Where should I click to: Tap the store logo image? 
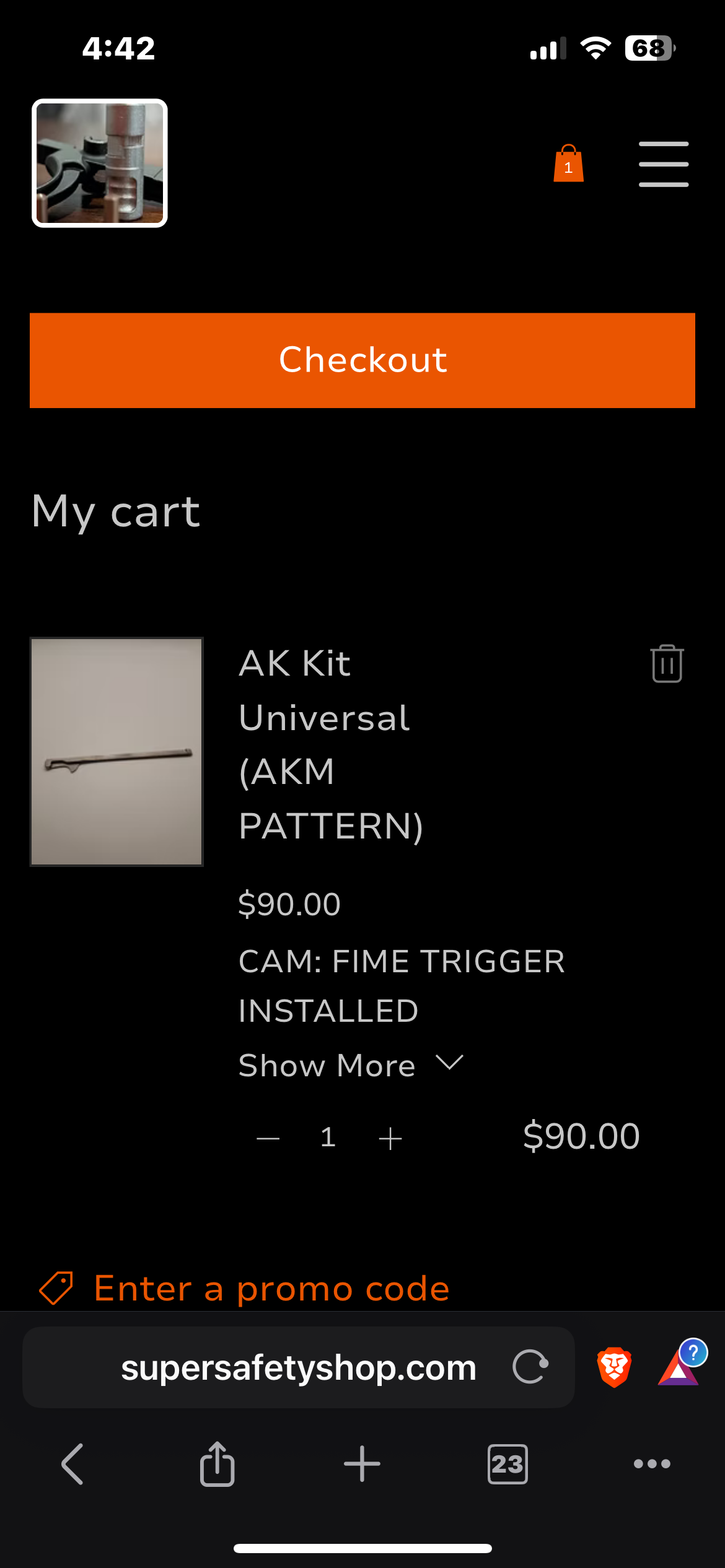pyautogui.click(x=100, y=163)
